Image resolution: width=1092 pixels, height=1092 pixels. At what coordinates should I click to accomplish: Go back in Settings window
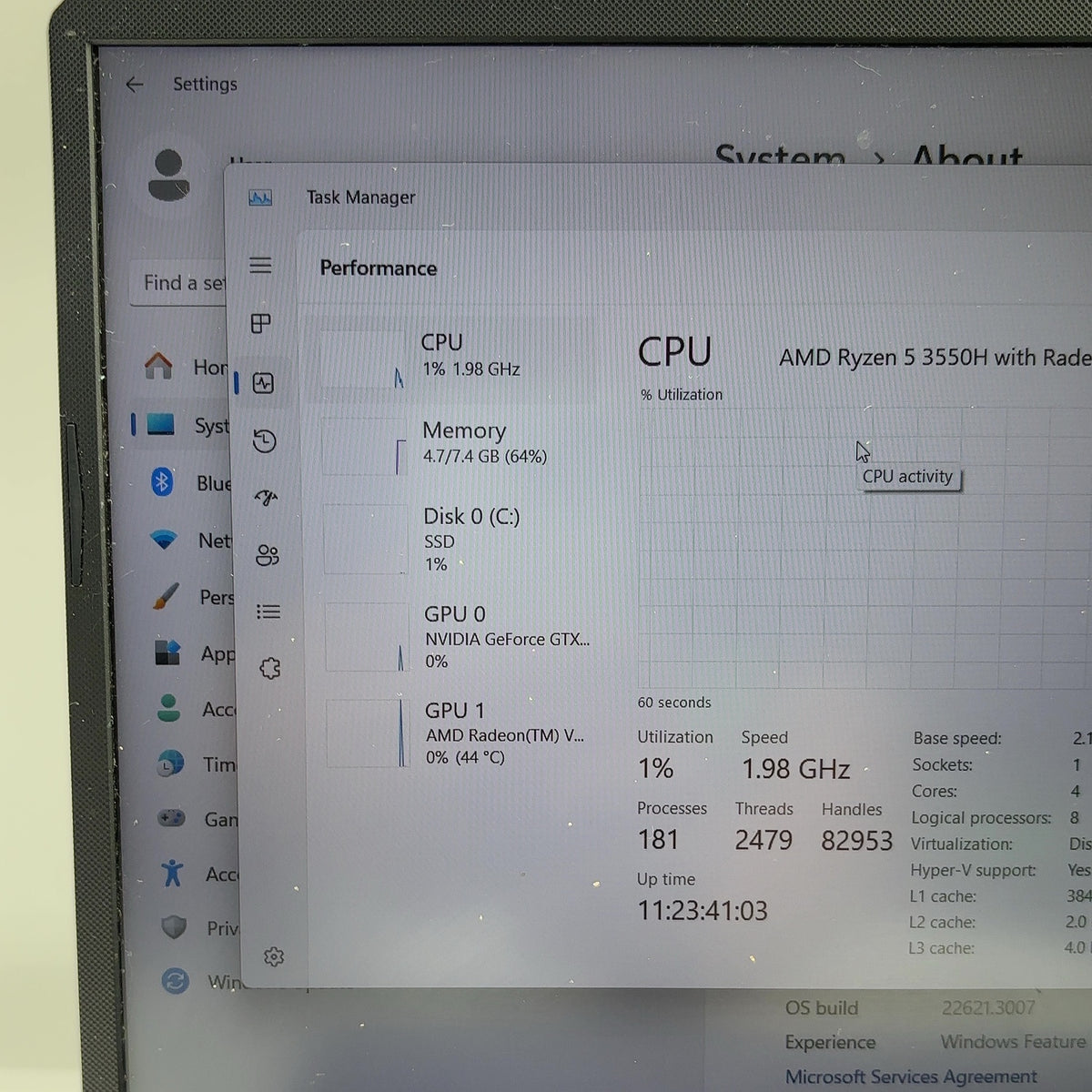coord(135,85)
